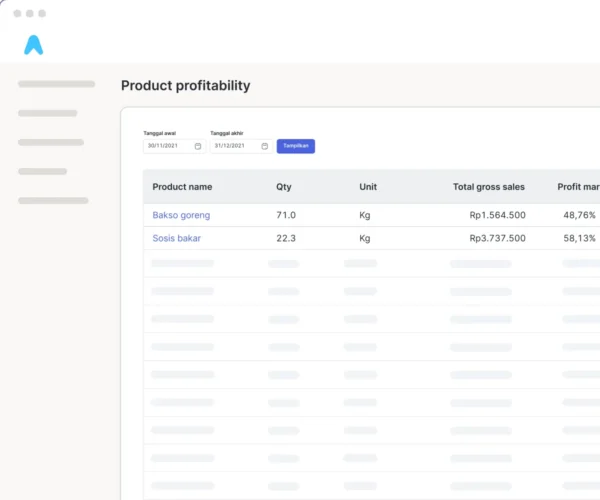Select Kg unit in Sosis bakar row
This screenshot has width=600, height=500.
coord(365,239)
